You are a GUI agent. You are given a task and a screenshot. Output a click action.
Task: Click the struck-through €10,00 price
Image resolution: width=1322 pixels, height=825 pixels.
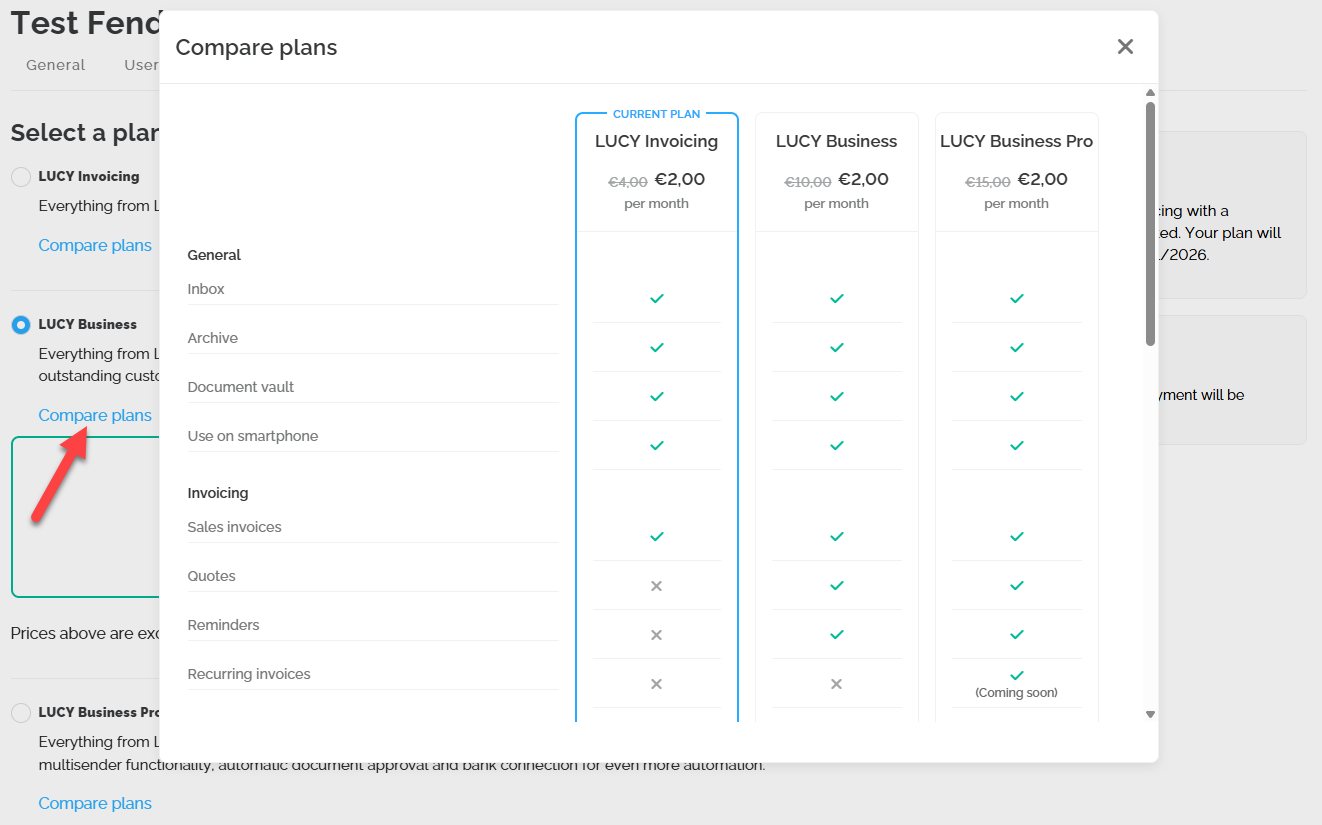pyautogui.click(x=808, y=182)
